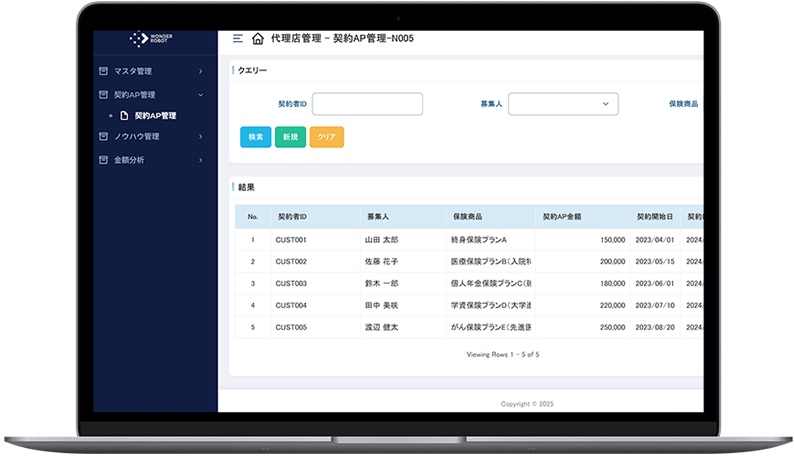Click amount 150,000
794x459 pixels.
613,240
